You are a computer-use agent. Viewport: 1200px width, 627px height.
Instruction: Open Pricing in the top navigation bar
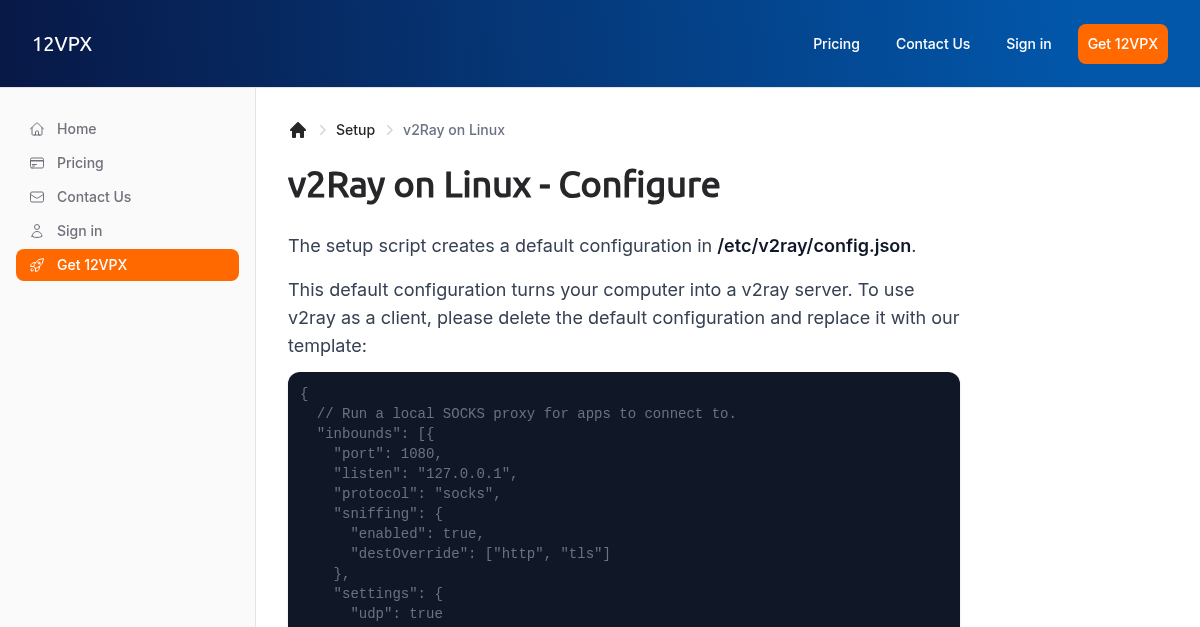836,44
